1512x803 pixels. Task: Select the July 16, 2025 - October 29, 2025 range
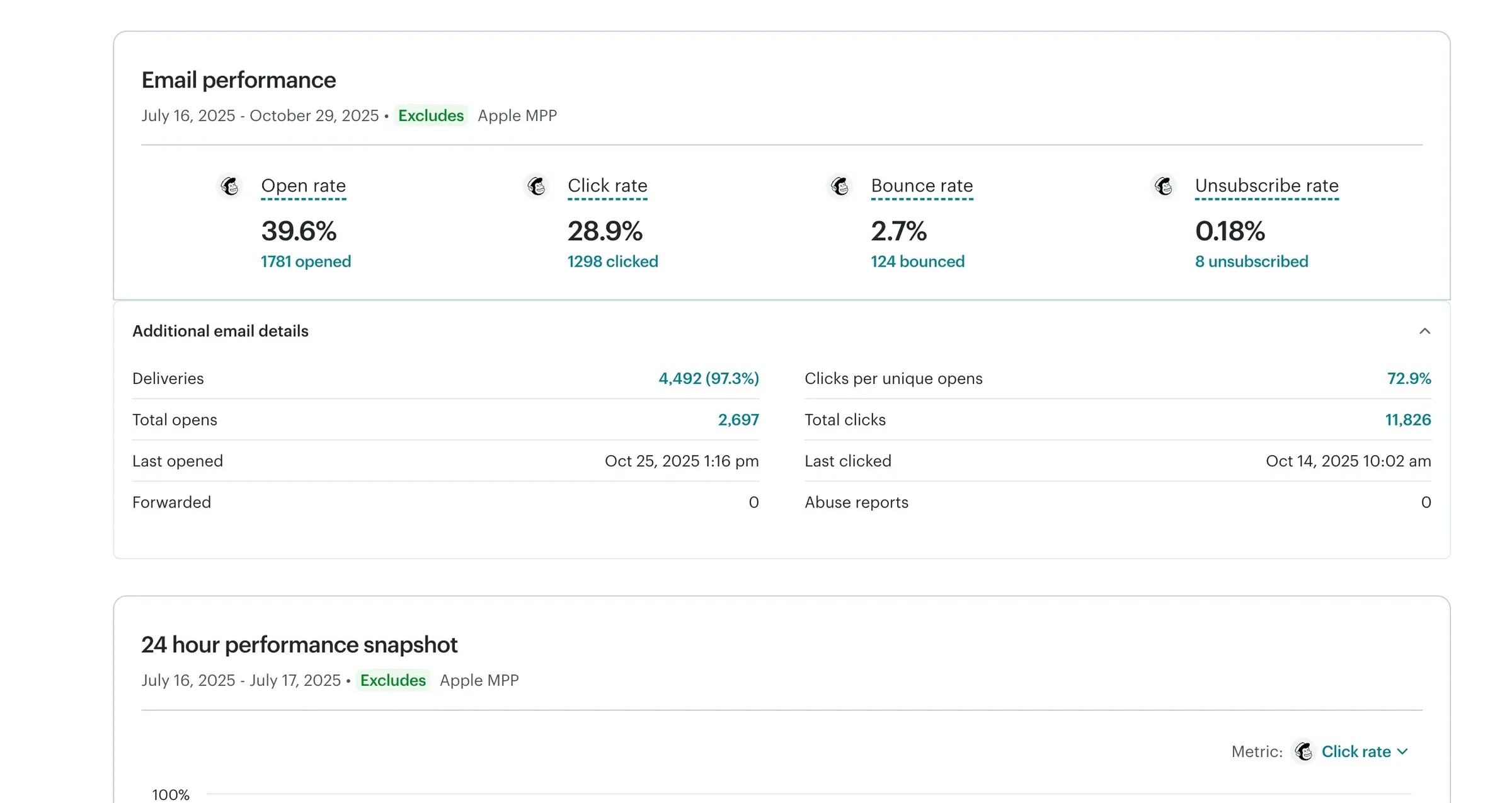click(x=260, y=115)
